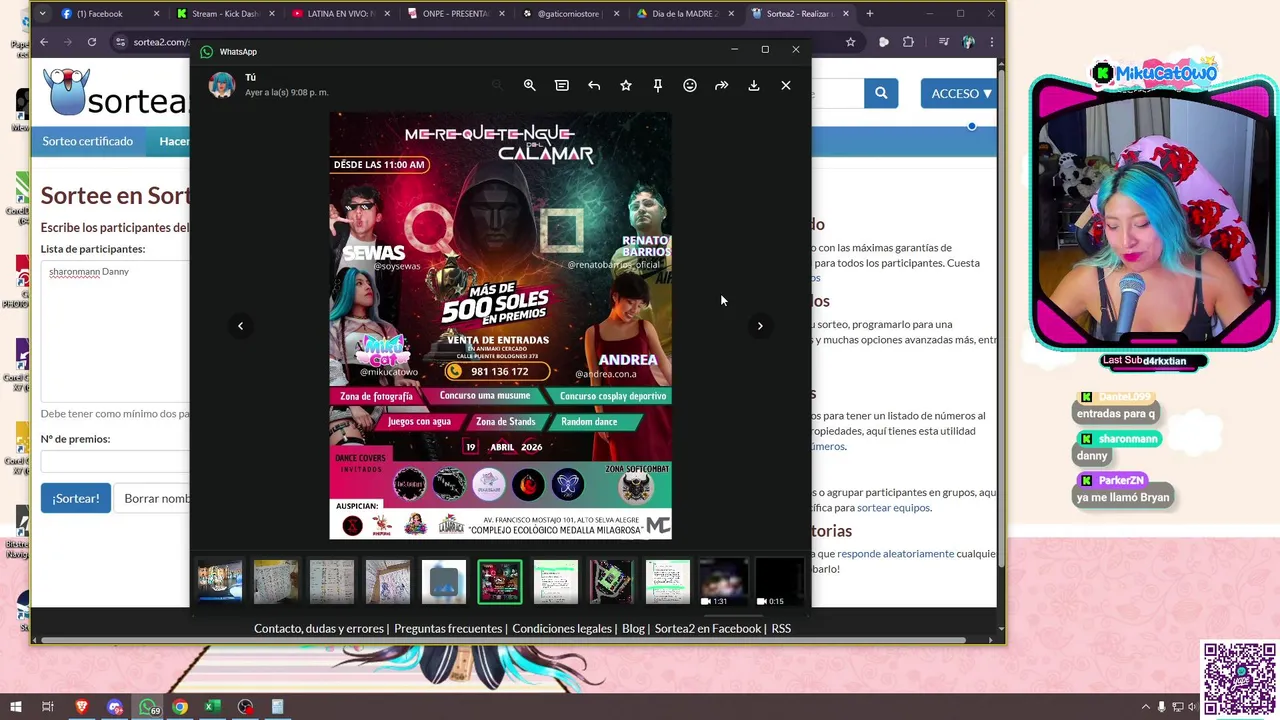
Task: Open the Sortea2 en Facebook link
Action: 708,629
